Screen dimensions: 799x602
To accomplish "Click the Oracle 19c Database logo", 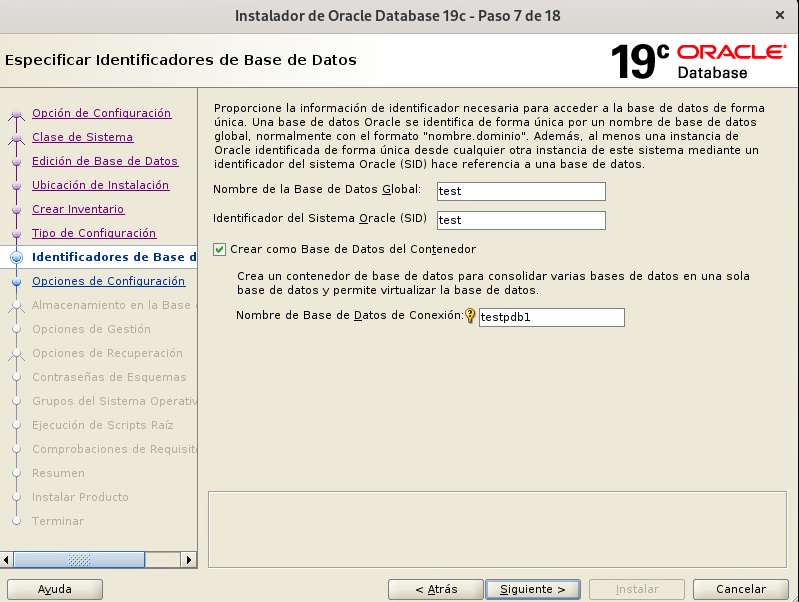I will point(698,62).
